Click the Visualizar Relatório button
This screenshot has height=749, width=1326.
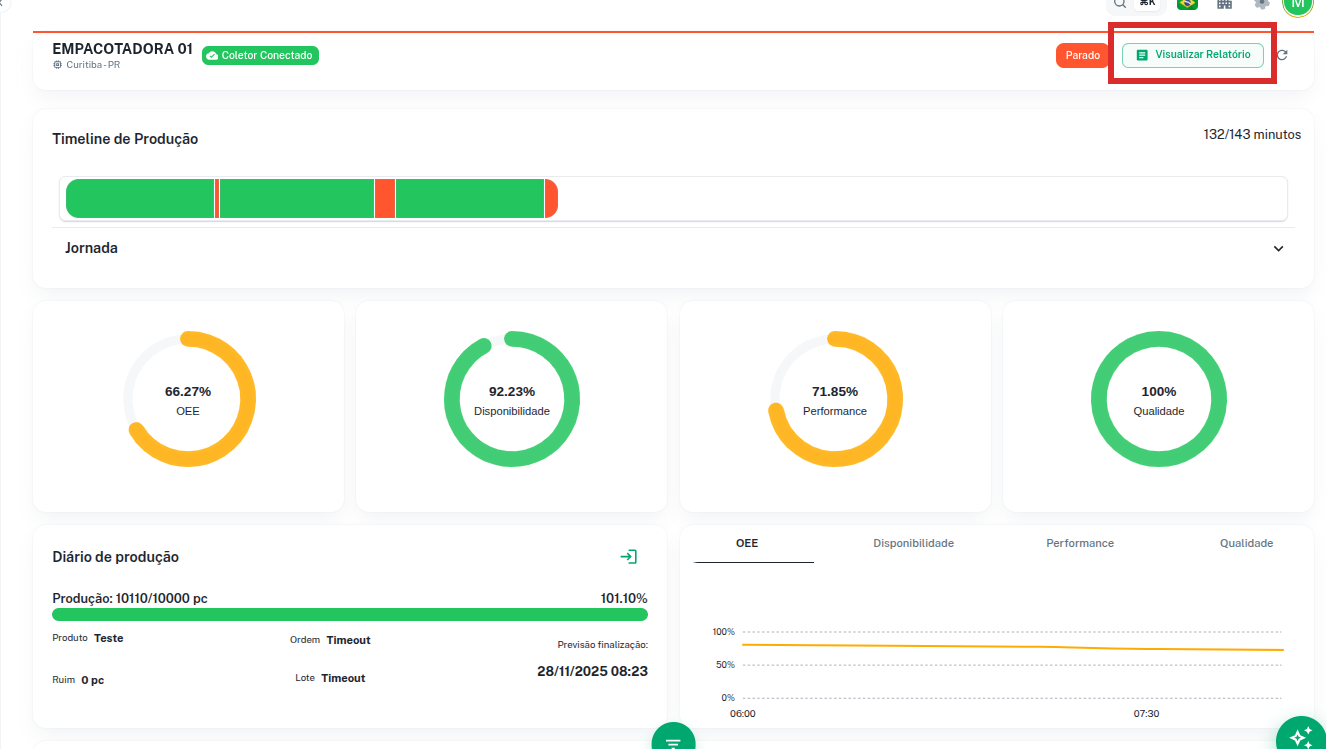coord(1192,55)
